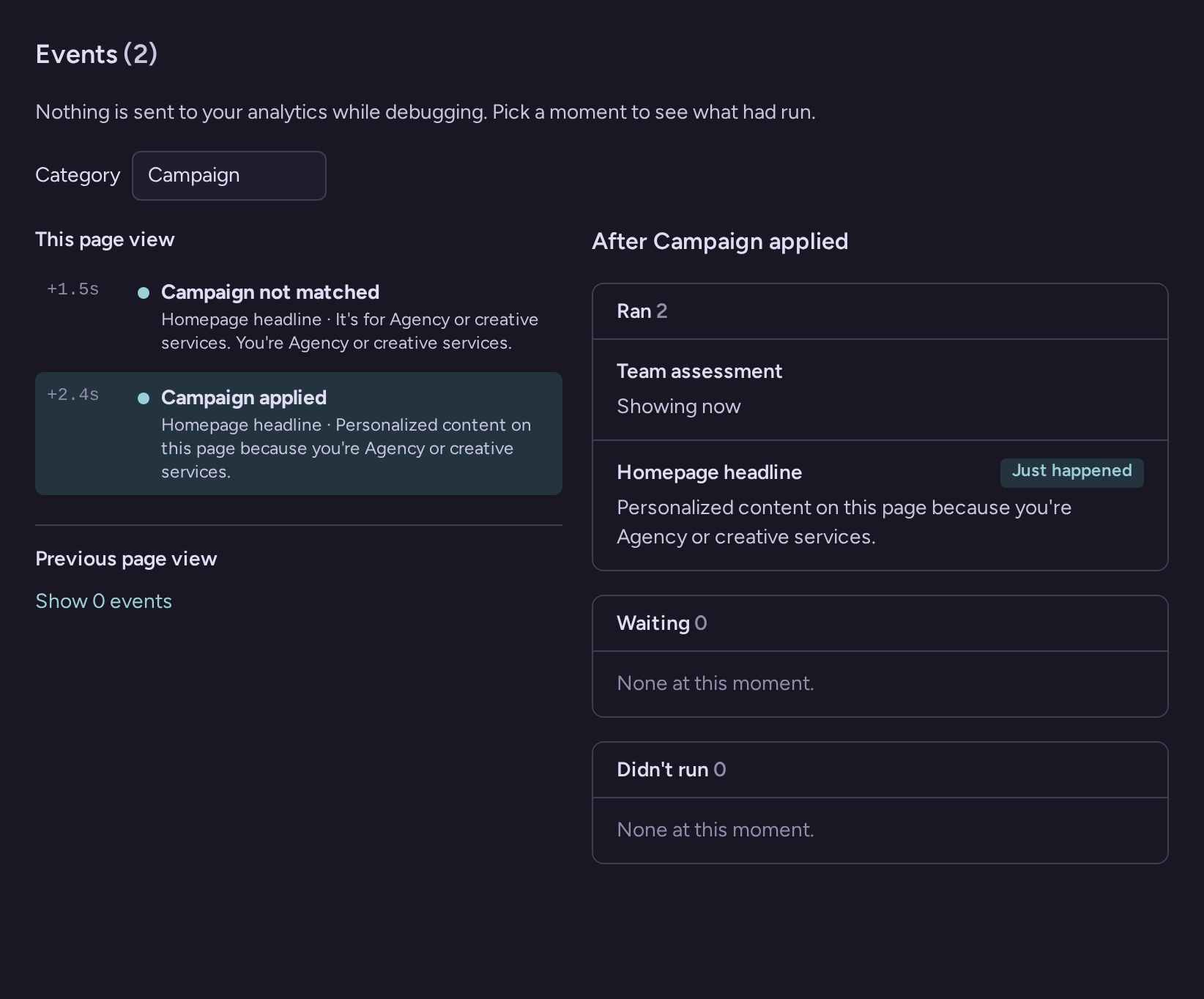Click the +1.5s timestamp

[73, 289]
